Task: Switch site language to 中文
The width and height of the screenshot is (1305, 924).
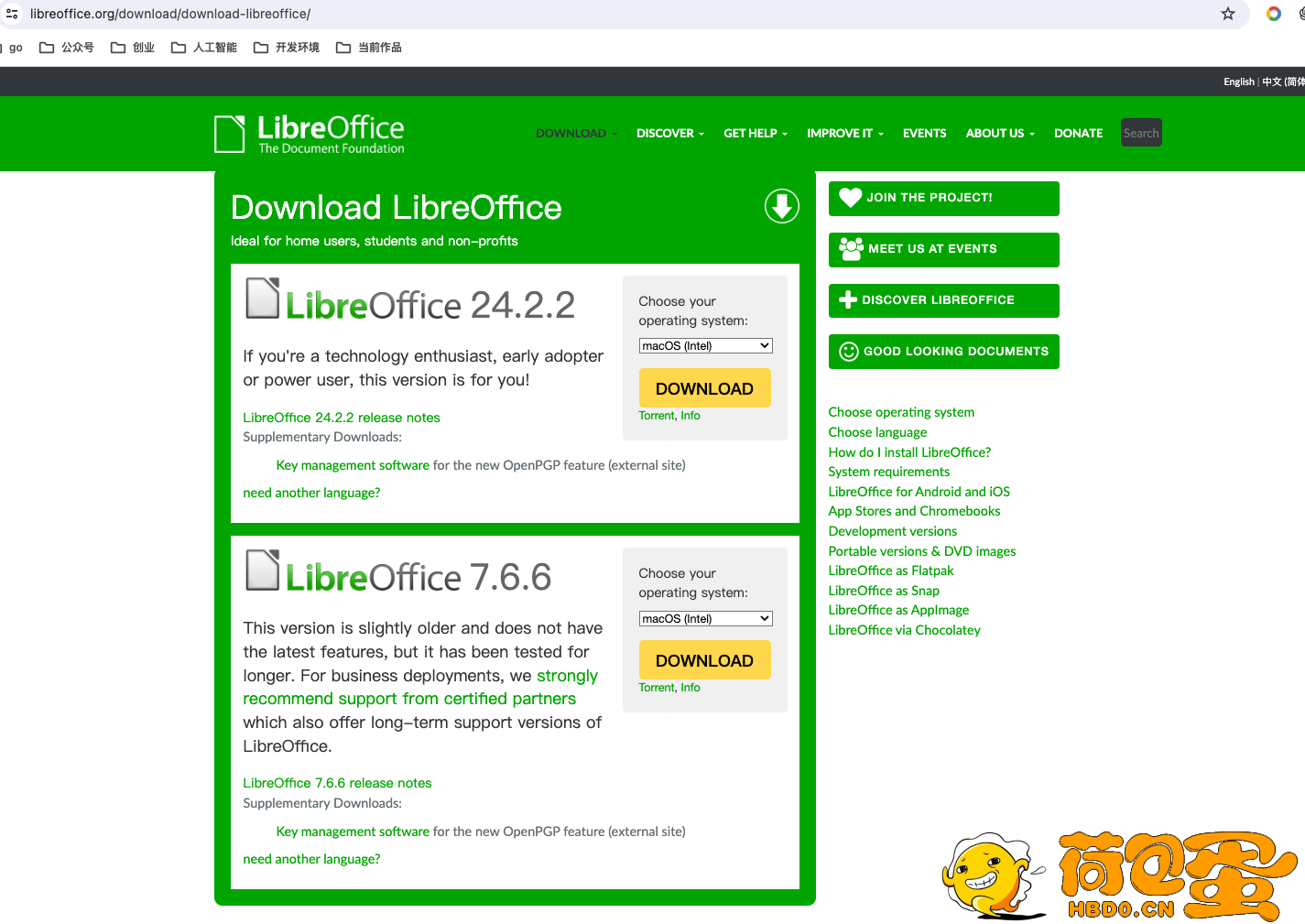Action: click(x=1283, y=82)
